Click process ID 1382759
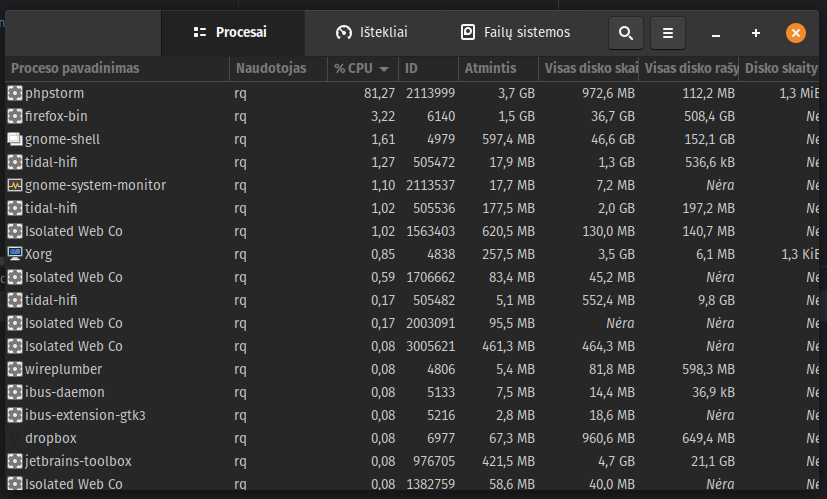Viewport: 827px width, 499px height. coord(430,484)
